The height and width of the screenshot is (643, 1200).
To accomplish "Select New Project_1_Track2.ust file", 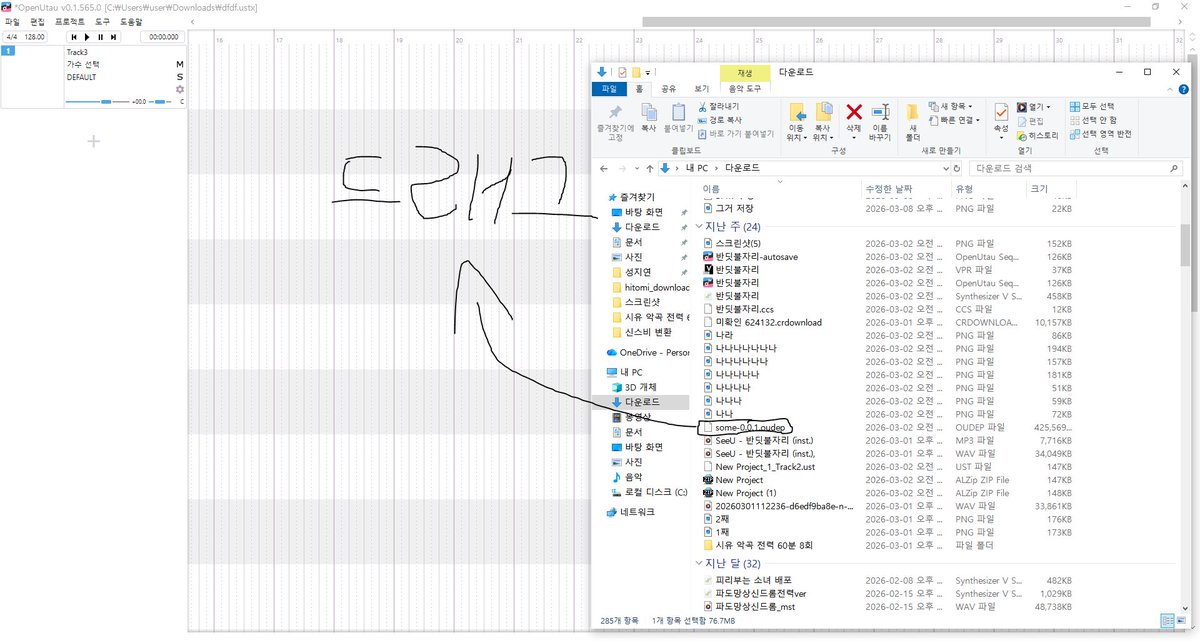I will pyautogui.click(x=758, y=467).
